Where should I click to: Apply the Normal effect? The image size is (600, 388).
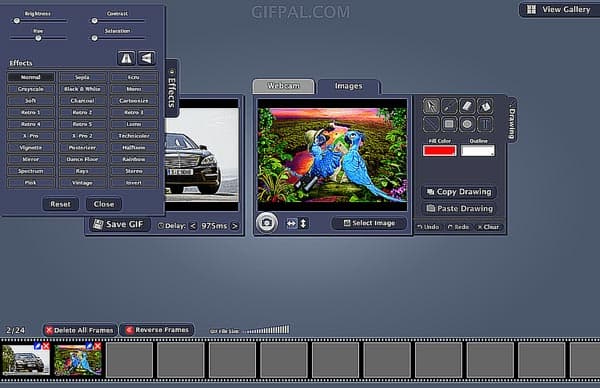[31, 77]
